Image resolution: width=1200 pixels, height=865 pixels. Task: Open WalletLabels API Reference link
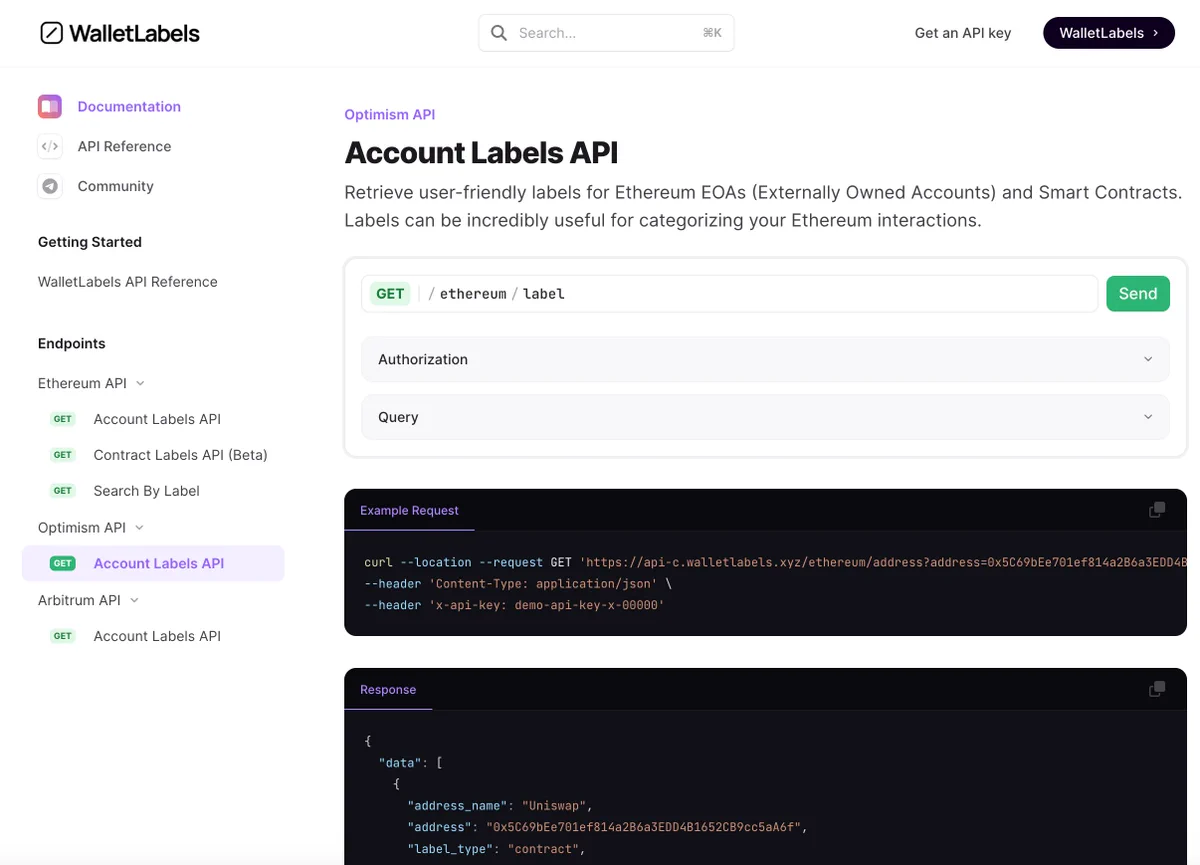[128, 282]
